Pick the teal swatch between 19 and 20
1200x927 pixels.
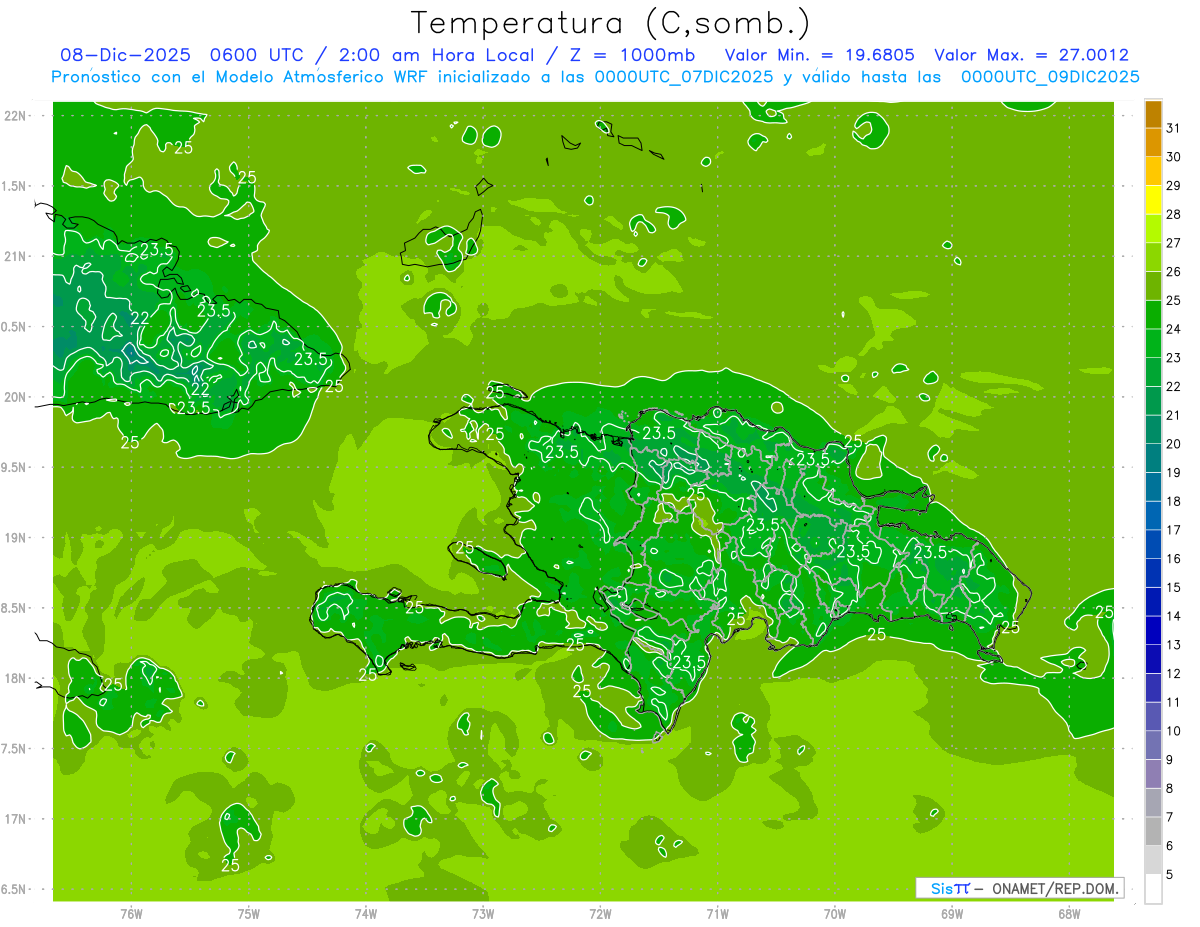[x=1153, y=458]
